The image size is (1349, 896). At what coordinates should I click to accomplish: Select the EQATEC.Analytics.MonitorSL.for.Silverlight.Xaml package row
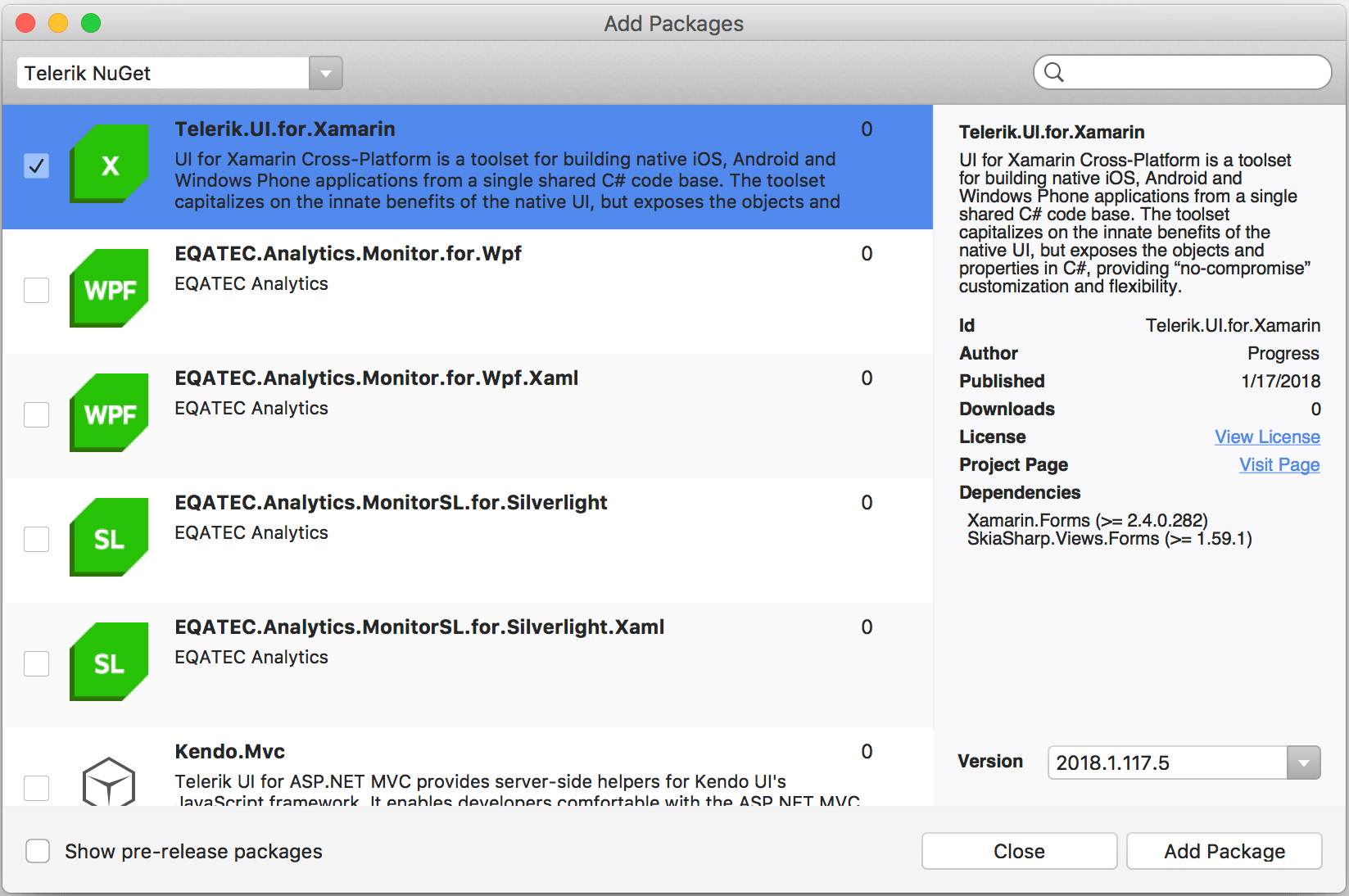(468, 665)
